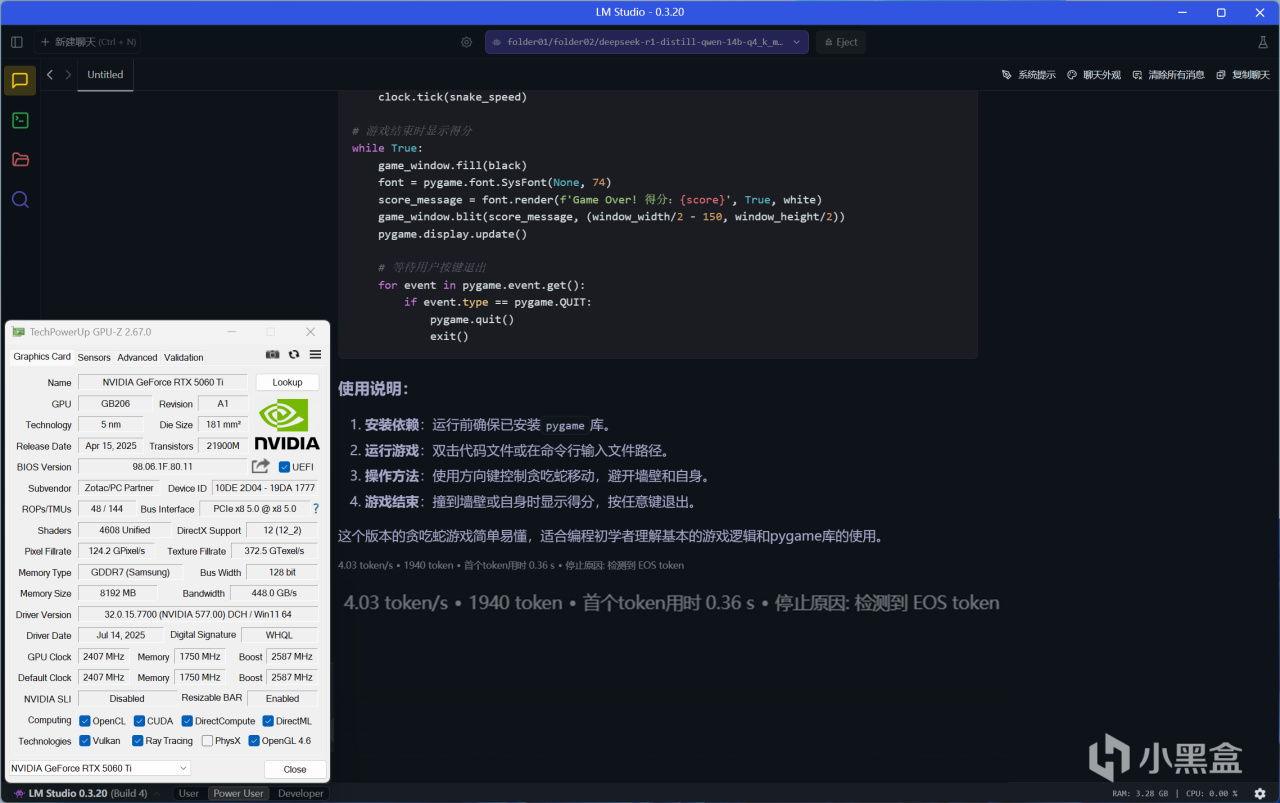Eject the loaded model
The height and width of the screenshot is (803, 1280).
click(x=840, y=42)
